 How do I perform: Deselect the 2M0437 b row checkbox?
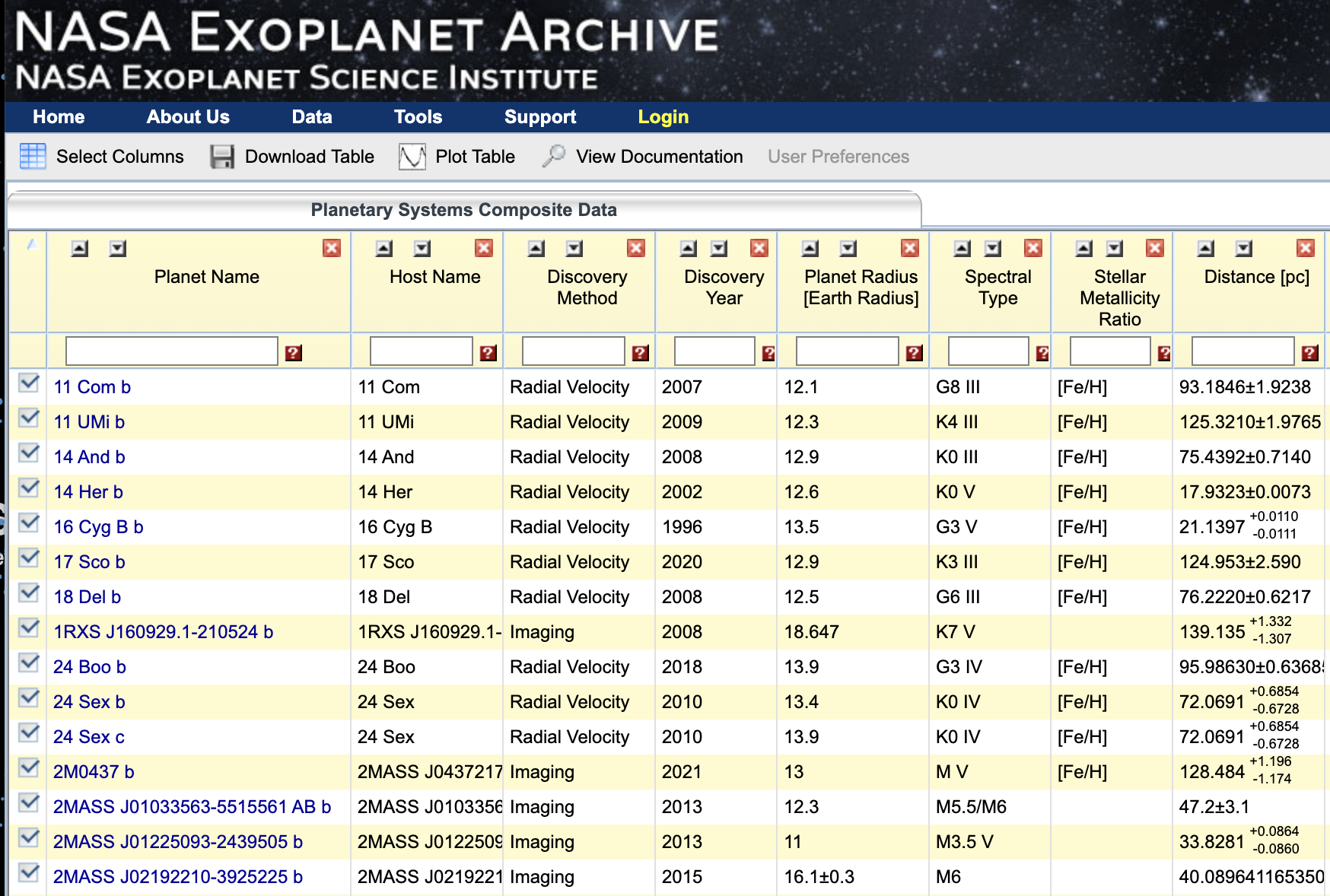click(29, 768)
